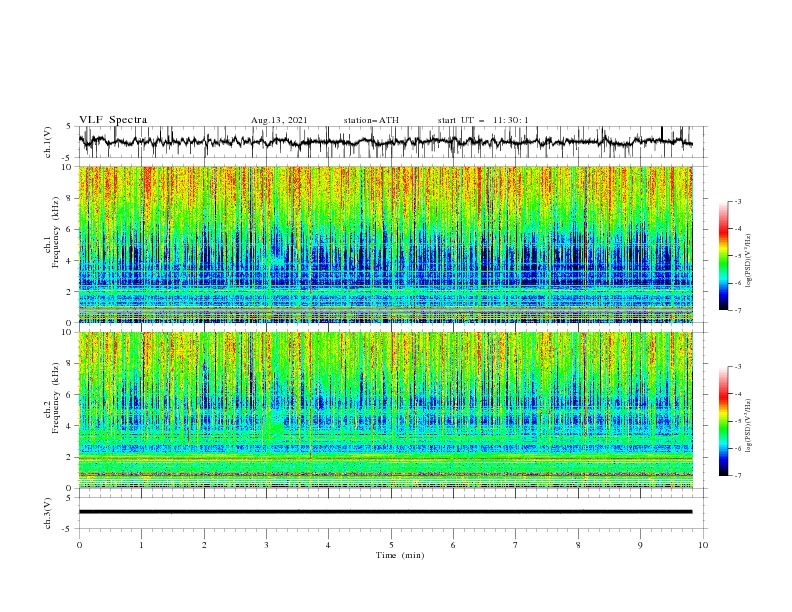This screenshot has height=612, width=792.
Task: Click the thick black ch.3 voltage trace
Action: (385, 512)
